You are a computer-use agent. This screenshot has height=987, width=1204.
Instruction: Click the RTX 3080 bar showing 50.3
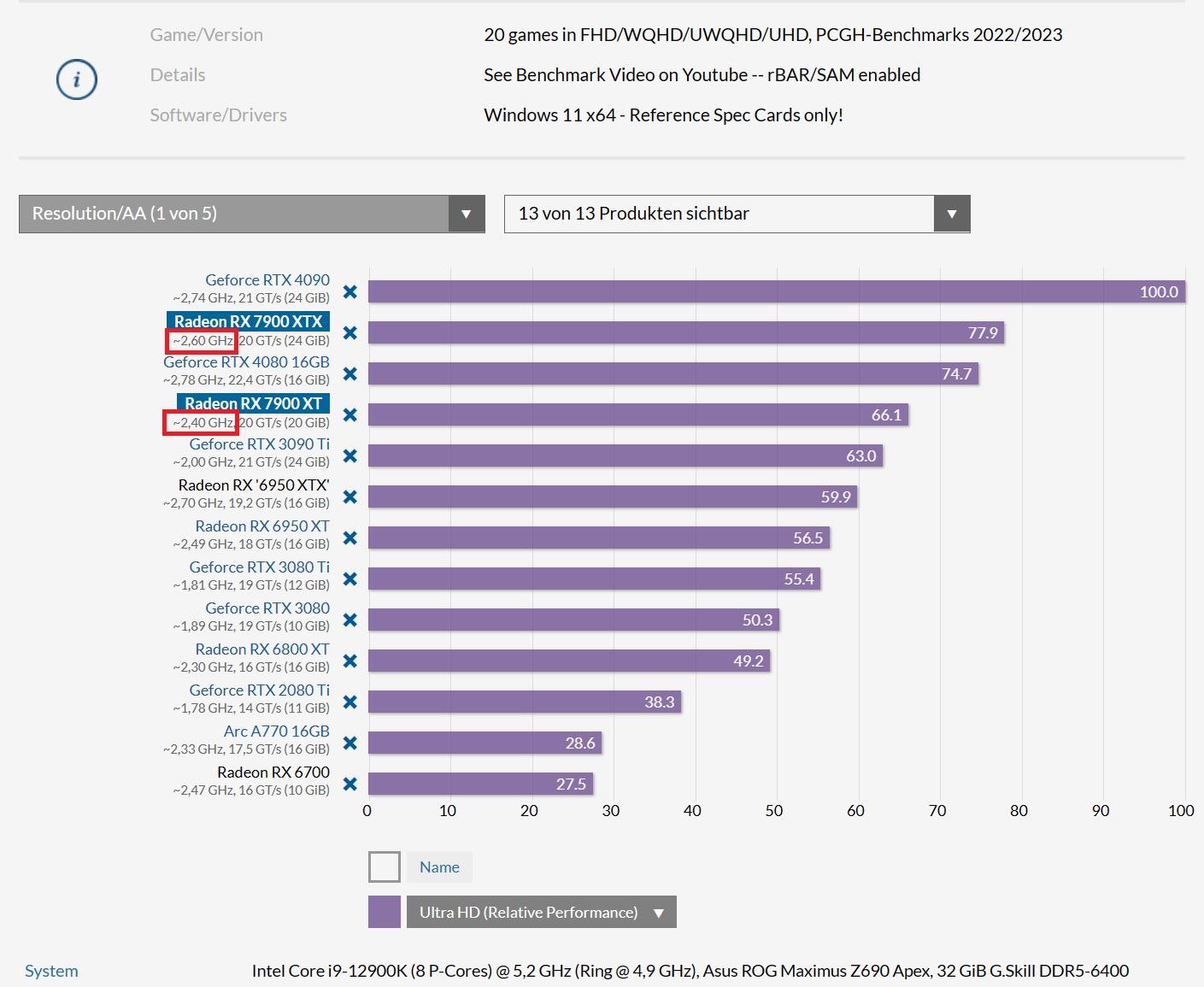tap(573, 620)
